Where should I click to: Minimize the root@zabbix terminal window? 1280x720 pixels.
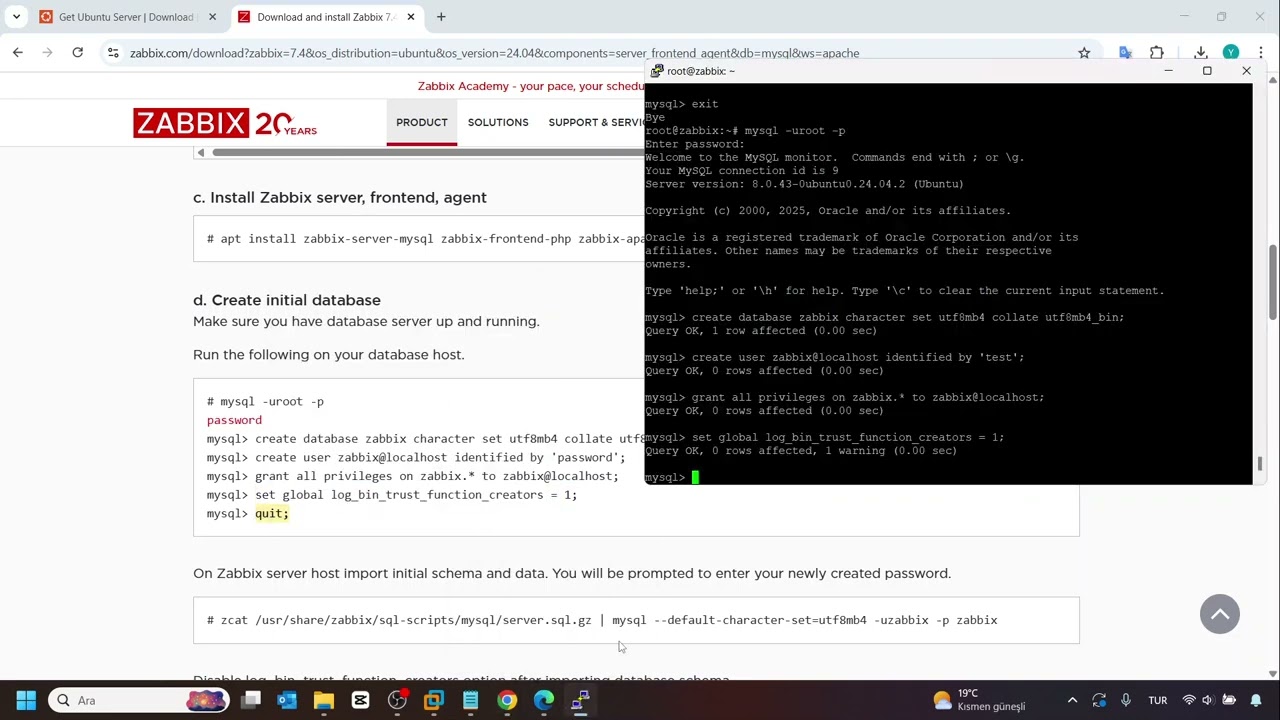click(x=1168, y=71)
